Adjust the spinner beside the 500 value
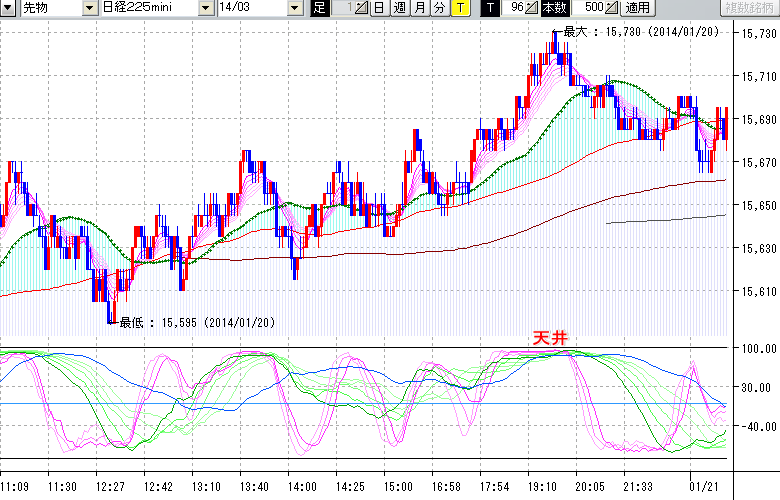 [611, 8]
